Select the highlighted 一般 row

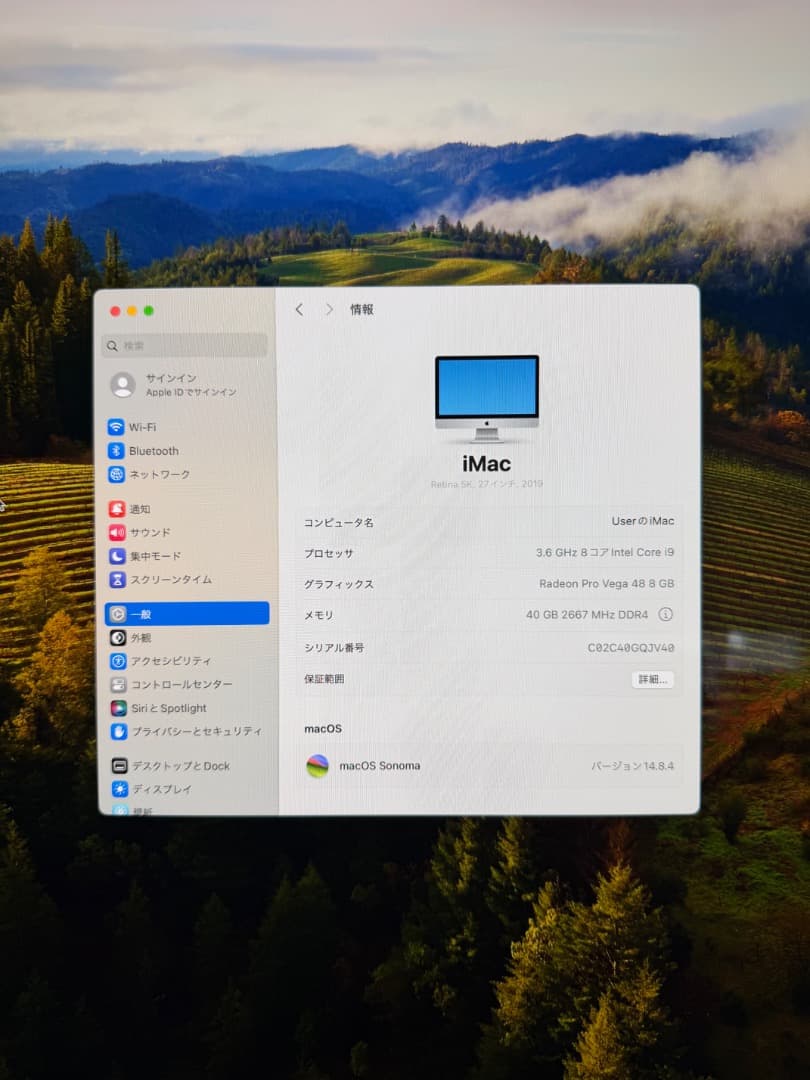pos(187,614)
